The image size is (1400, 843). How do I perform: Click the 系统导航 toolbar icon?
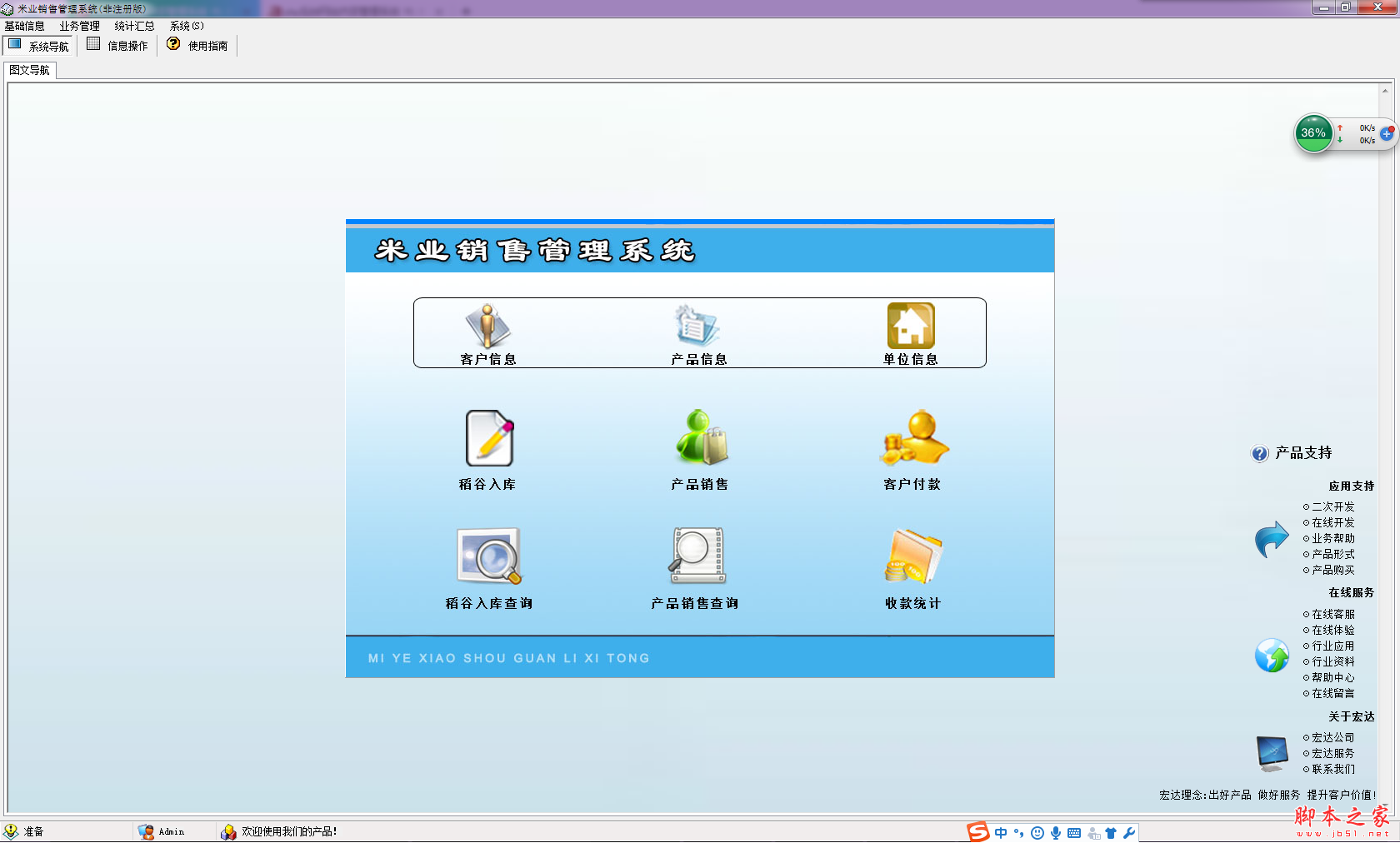pos(14,44)
